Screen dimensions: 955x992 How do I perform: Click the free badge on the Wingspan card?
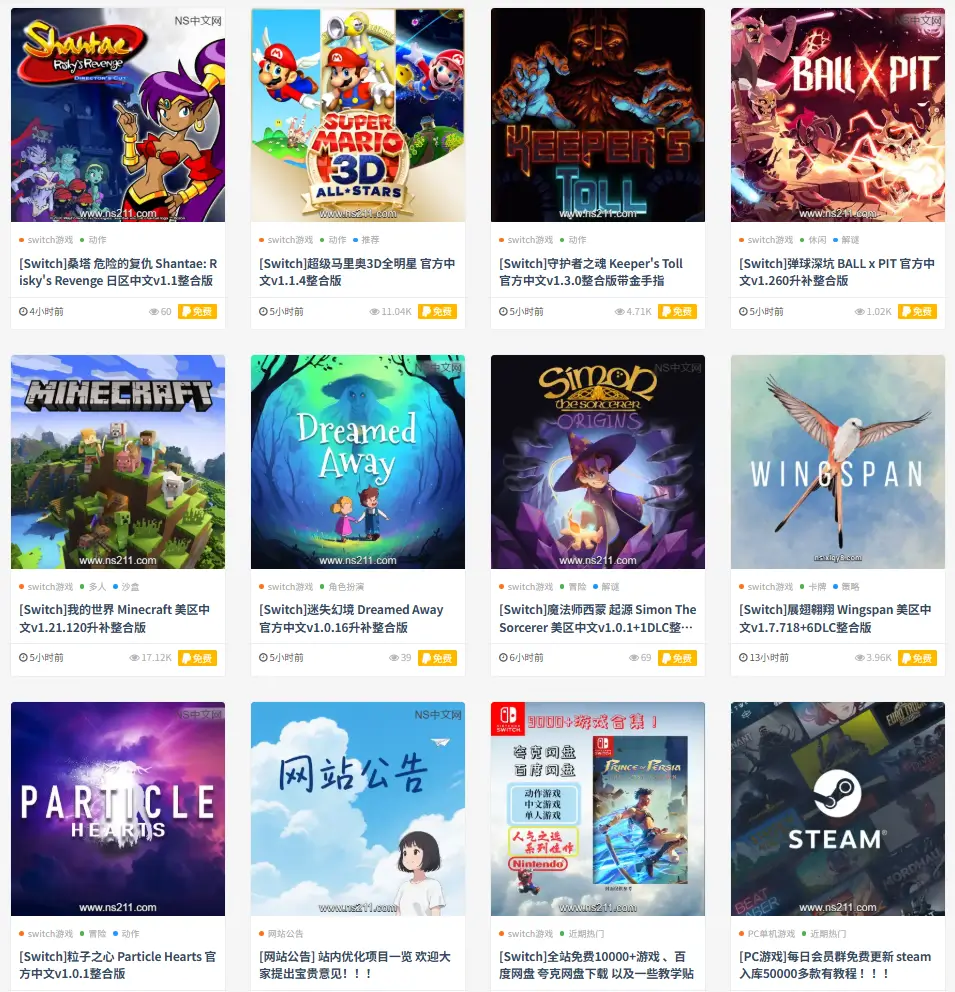(x=917, y=658)
